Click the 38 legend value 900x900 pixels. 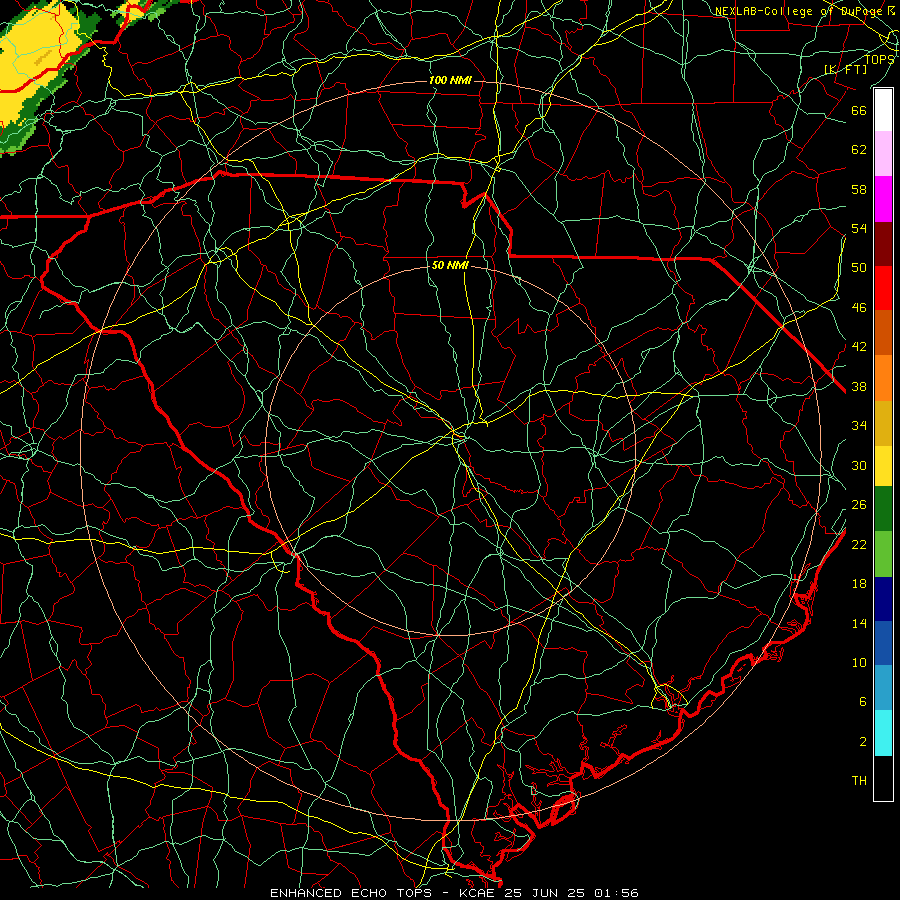(859, 386)
